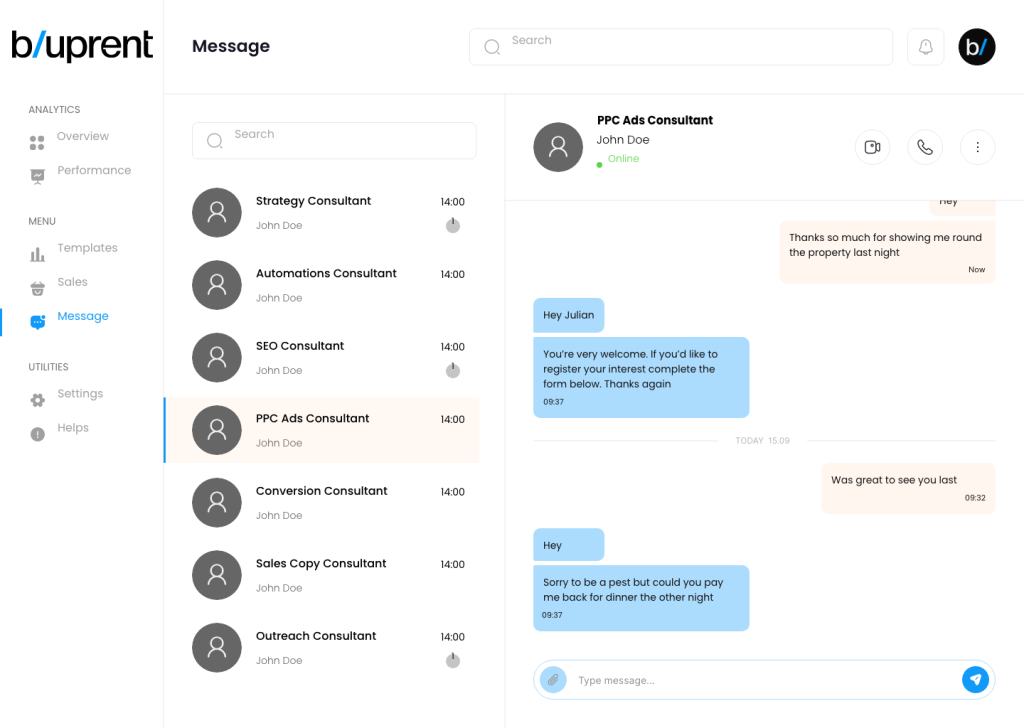The image size is (1024, 728).
Task: Navigate to Sales in the sidebar
Action: (72, 282)
